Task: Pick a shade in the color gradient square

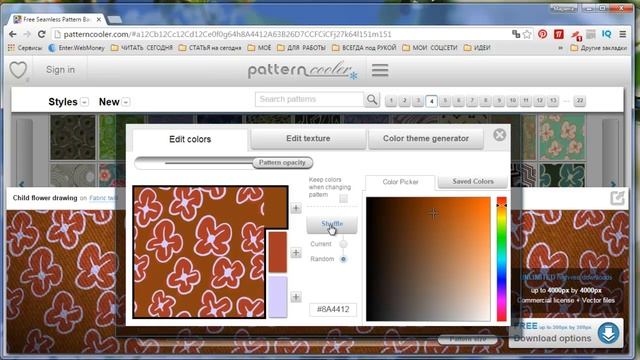Action: point(428,259)
